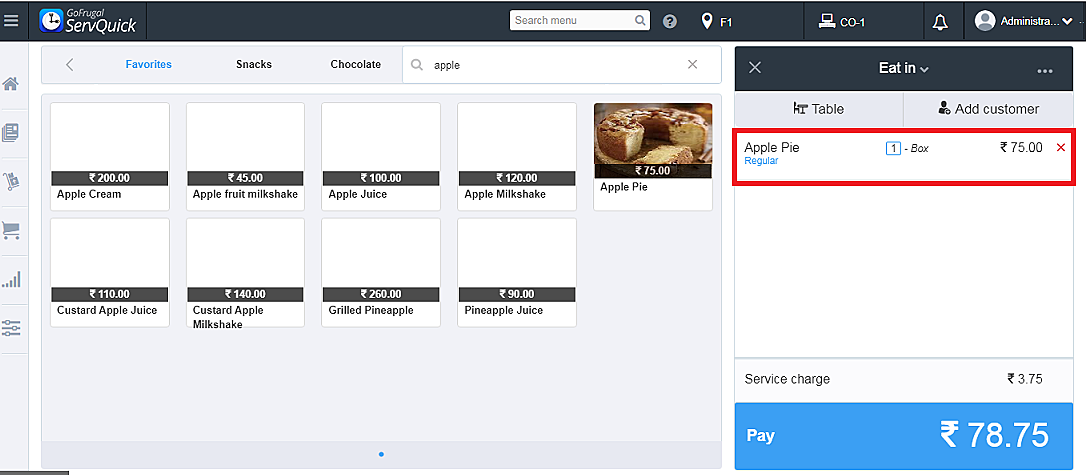Expand the Eat in order type dropdown
Screen dimensions: 1086x475
[x=904, y=68]
